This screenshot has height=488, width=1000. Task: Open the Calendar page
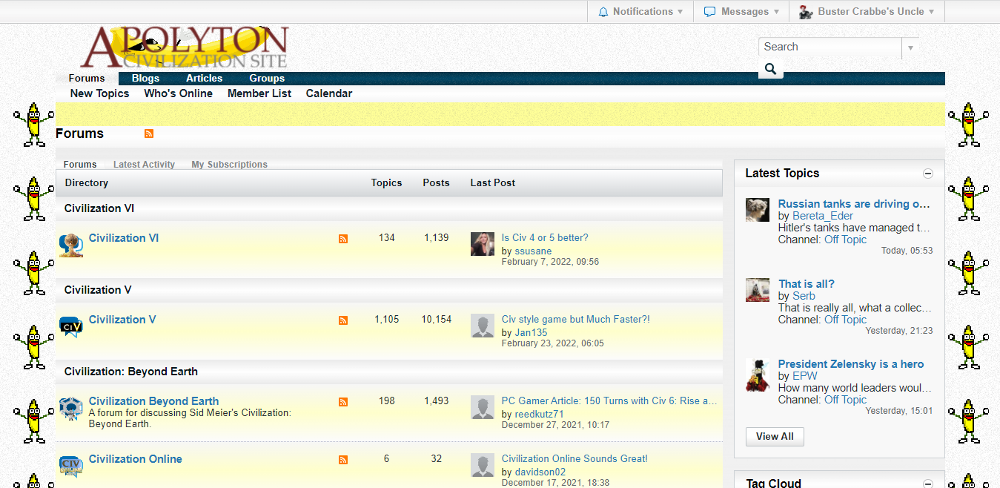click(329, 93)
